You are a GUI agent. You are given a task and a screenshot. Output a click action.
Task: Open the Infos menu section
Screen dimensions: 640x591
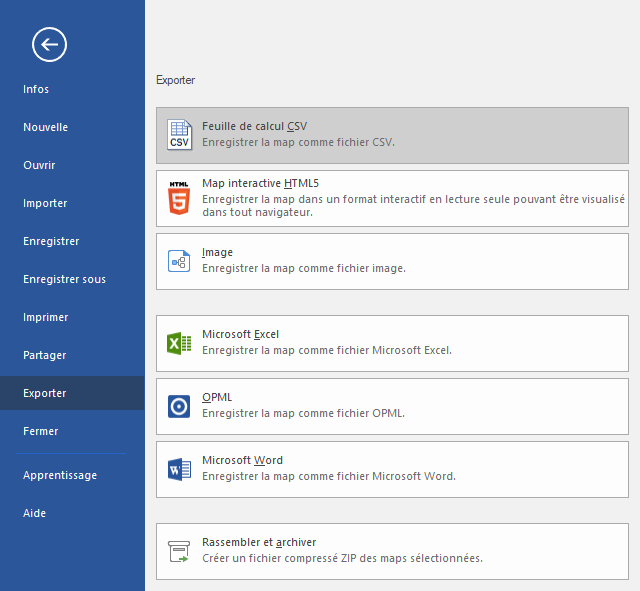click(x=36, y=89)
